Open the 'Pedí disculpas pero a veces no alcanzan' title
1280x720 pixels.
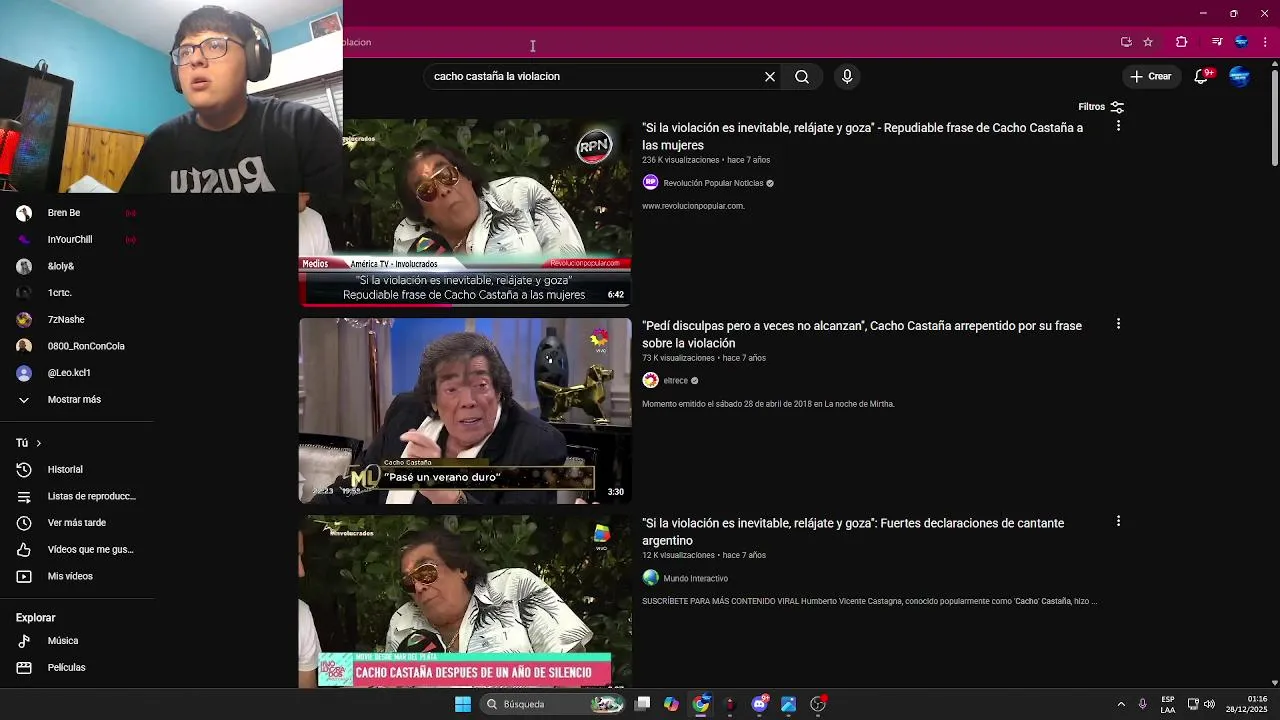(862, 334)
